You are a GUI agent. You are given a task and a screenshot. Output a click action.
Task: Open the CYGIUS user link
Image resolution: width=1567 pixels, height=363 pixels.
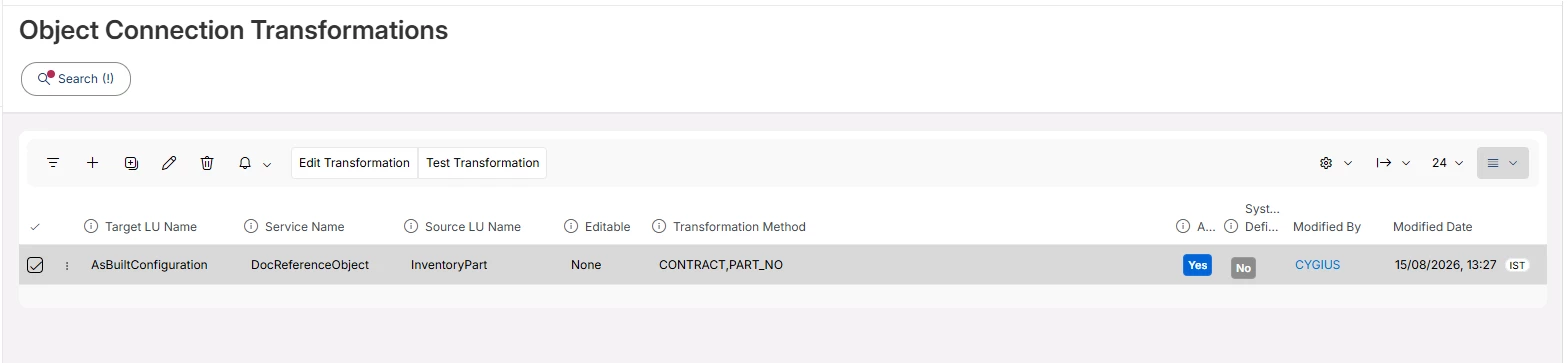coord(1317,265)
